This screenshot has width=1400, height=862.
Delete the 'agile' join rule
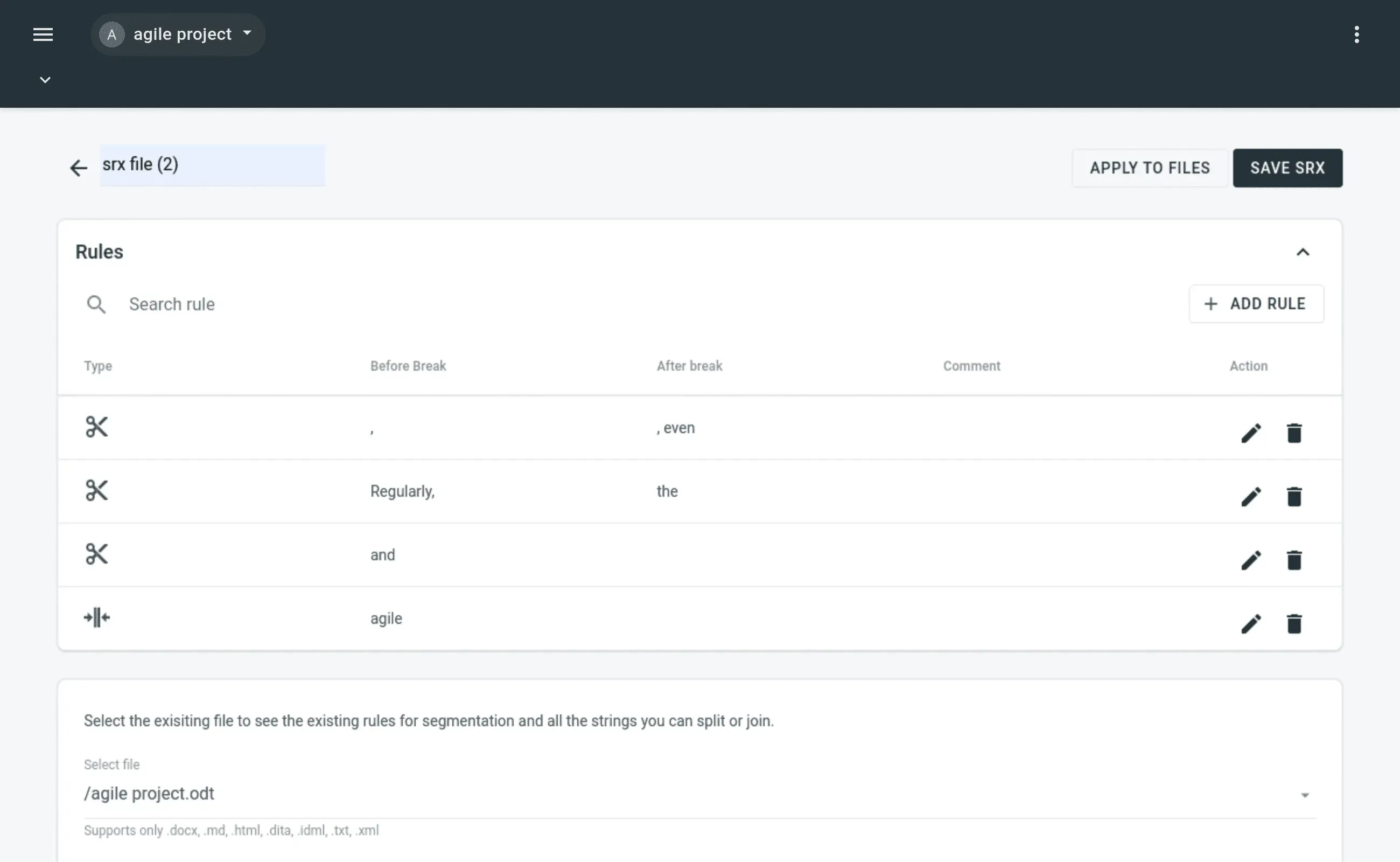point(1294,624)
